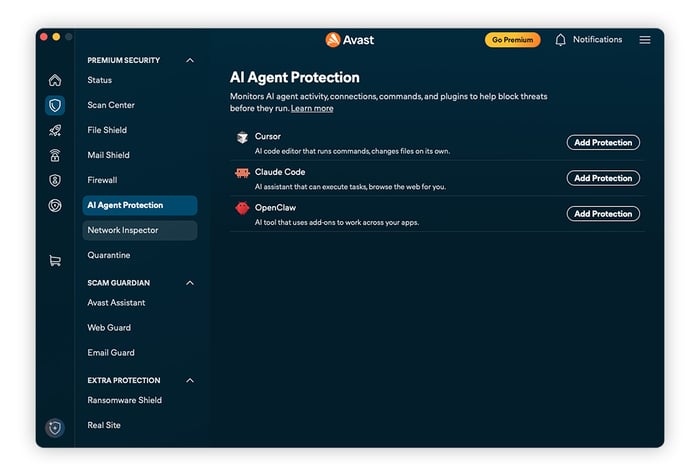Collapse the Scam Guardian section

(x=190, y=283)
